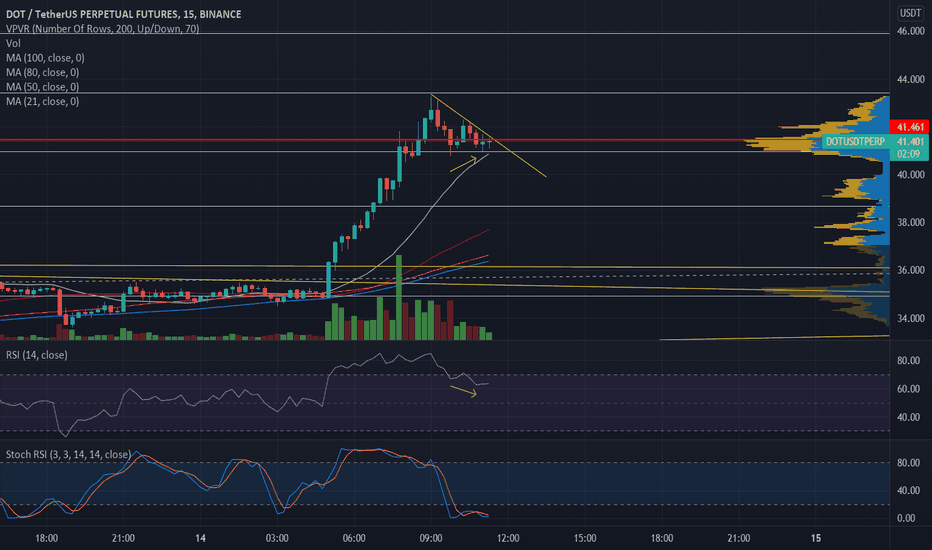Image resolution: width=932 pixels, height=550 pixels.
Task: Select the Vol indicator legend
Action: click(13, 43)
